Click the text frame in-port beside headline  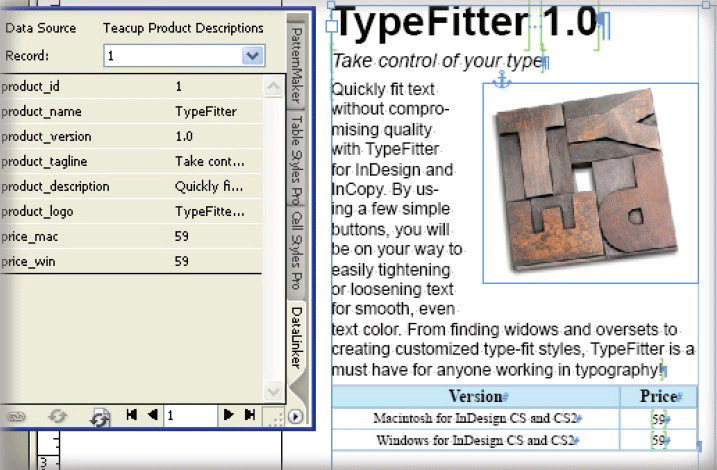(x=332, y=26)
